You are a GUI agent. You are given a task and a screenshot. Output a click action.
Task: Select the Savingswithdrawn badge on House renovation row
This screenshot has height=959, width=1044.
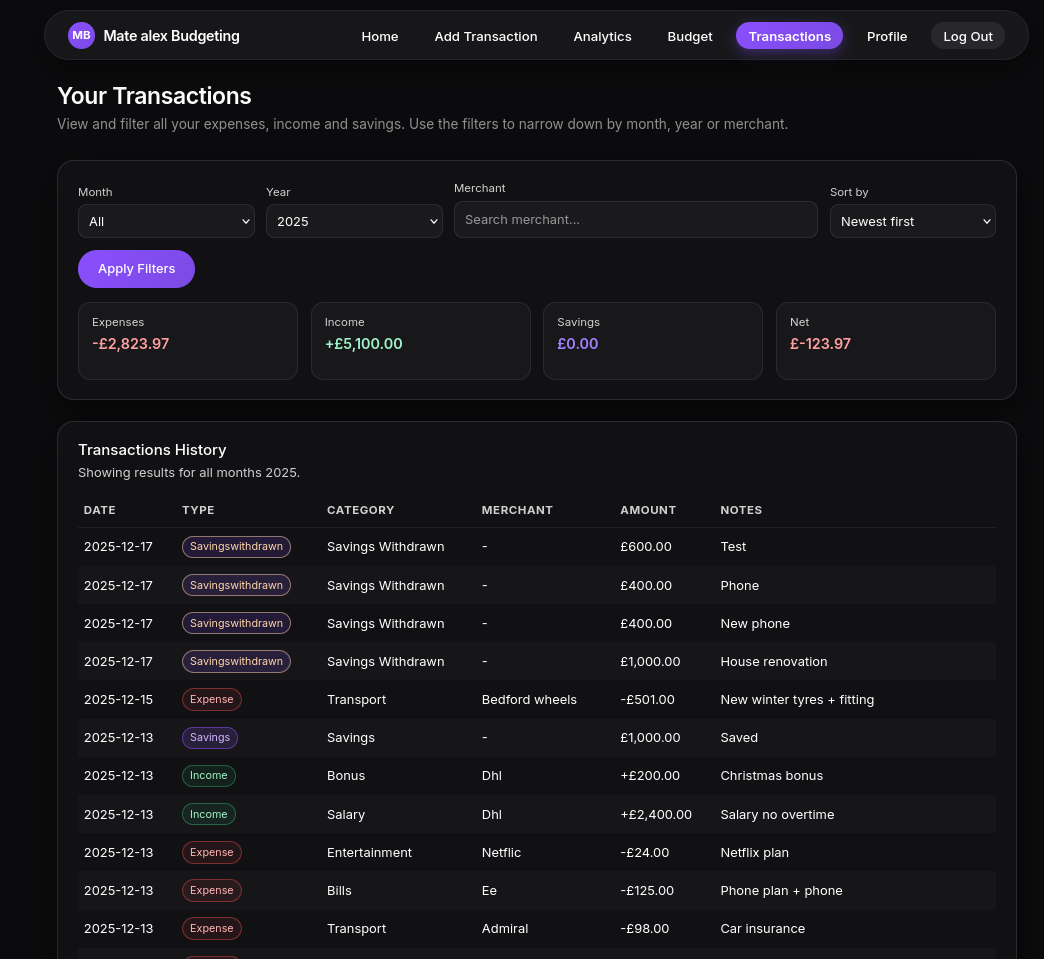coord(236,661)
